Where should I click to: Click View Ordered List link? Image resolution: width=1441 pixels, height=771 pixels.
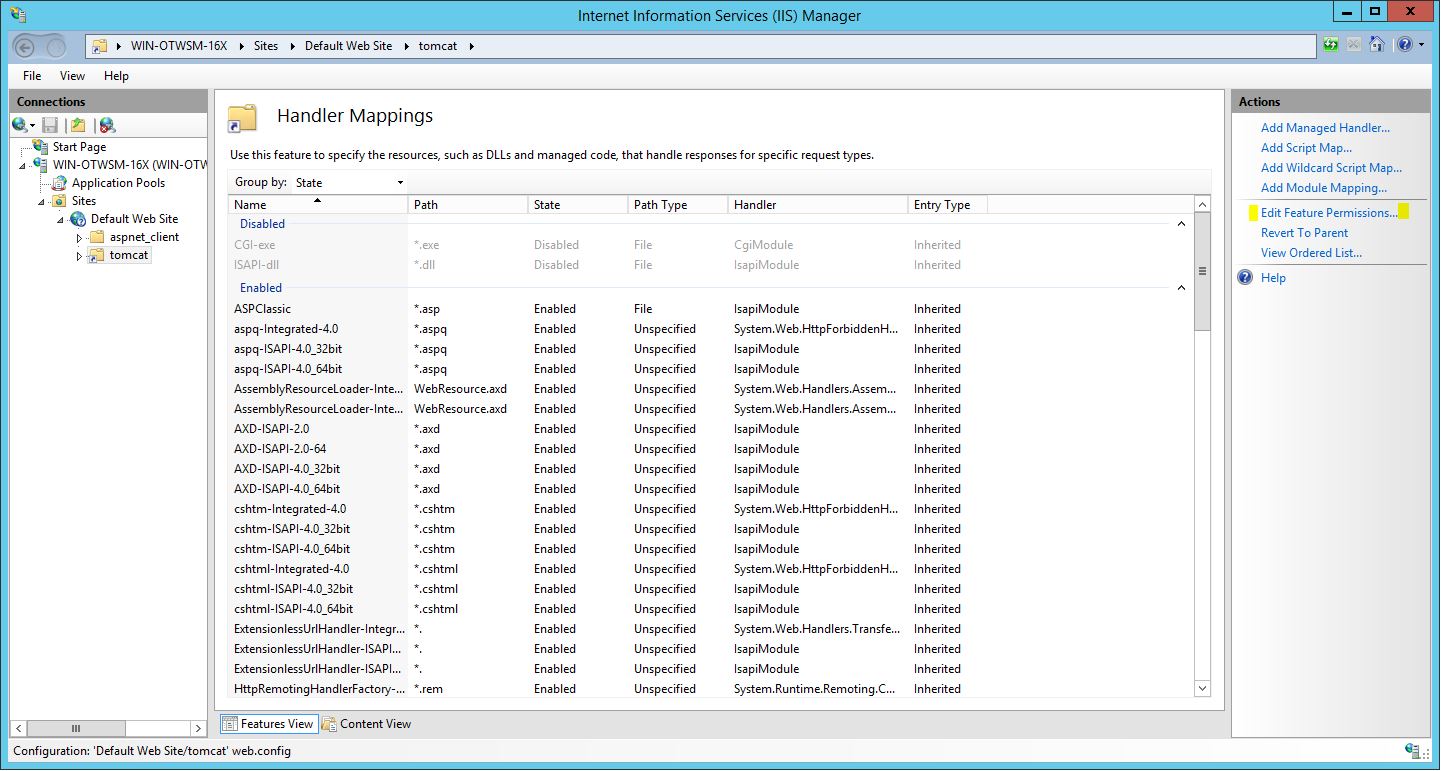point(1311,253)
